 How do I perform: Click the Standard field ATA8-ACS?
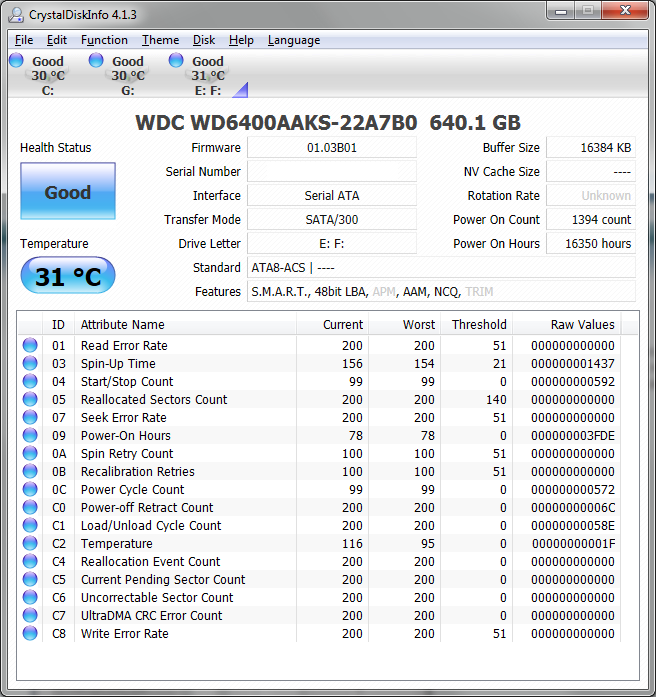coord(441,268)
